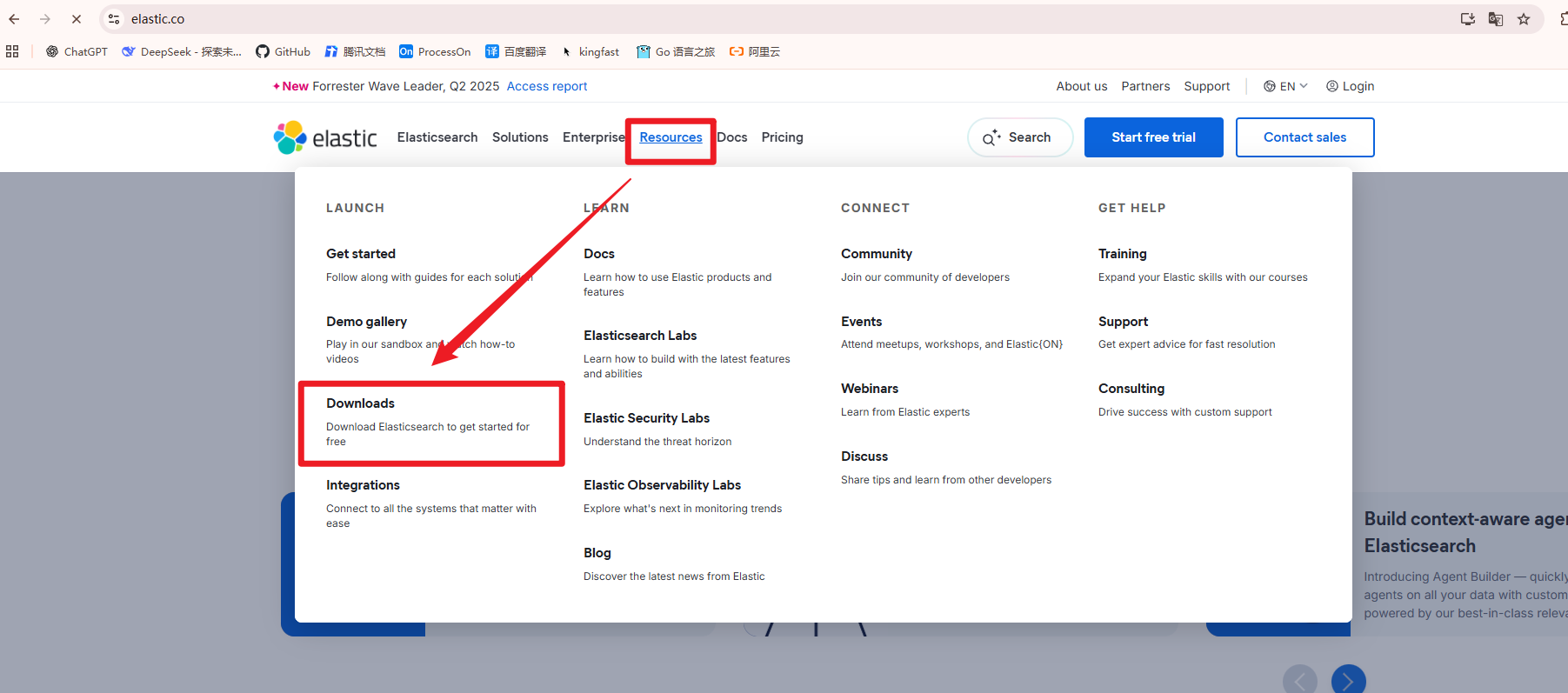1568x693 pixels.
Task: Open Docs under the Learn column
Action: tap(599, 254)
